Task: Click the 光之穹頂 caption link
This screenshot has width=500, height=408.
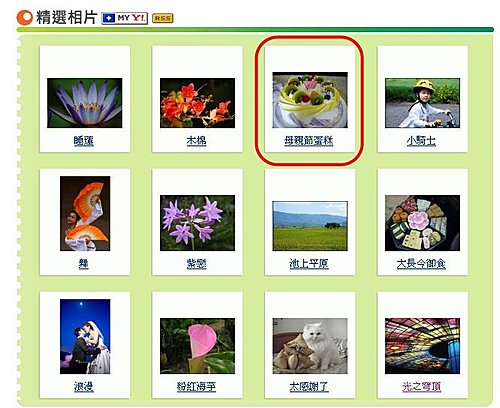Action: click(421, 387)
